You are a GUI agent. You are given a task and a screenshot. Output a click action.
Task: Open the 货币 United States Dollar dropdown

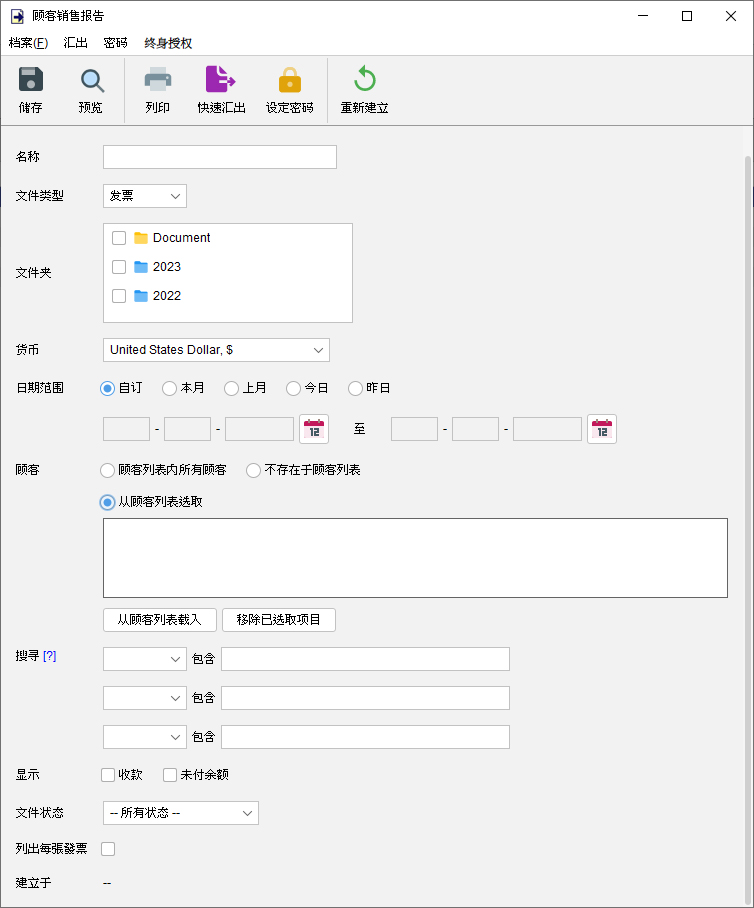point(216,350)
